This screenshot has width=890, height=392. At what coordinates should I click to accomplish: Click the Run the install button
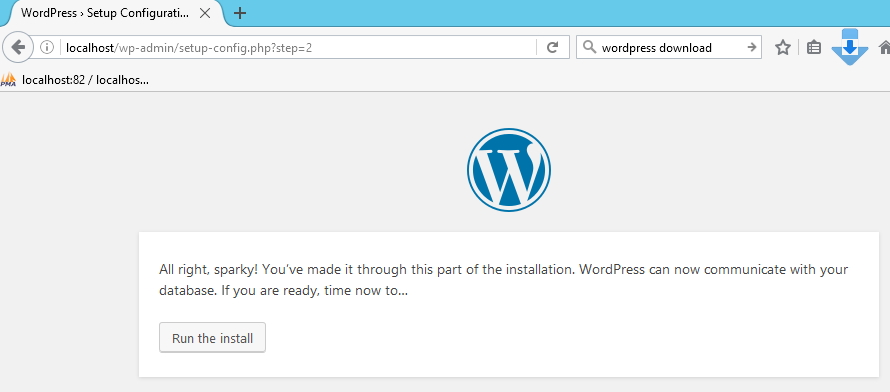coord(212,338)
